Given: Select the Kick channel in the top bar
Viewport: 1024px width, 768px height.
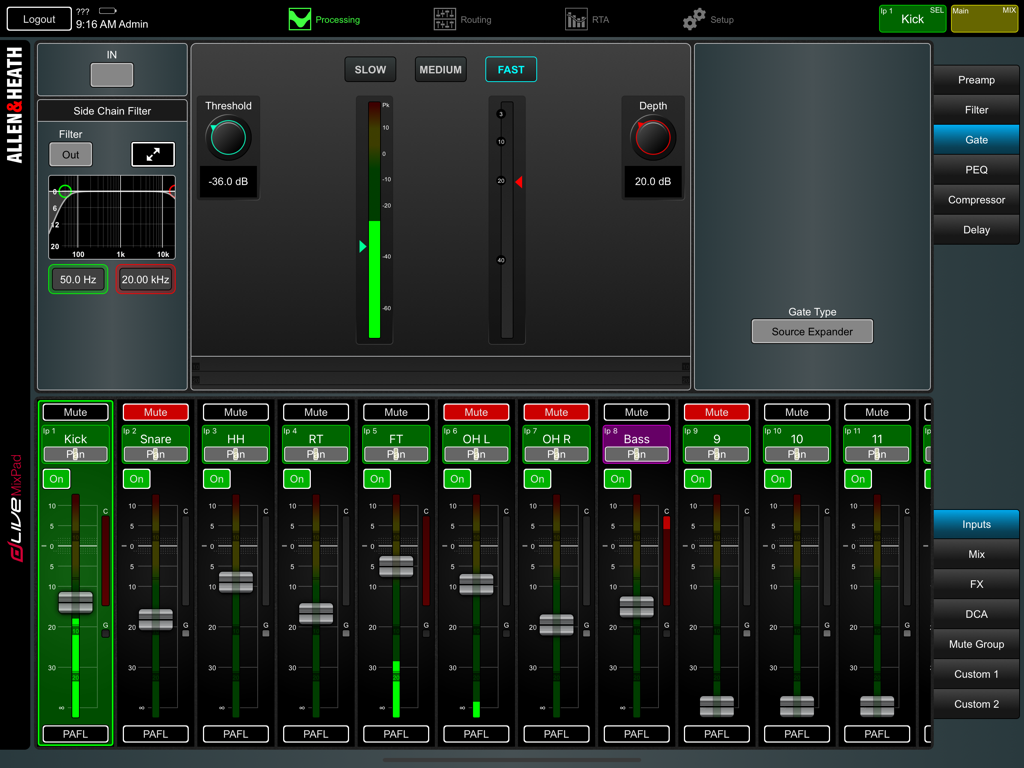Looking at the screenshot, I should [912, 18].
